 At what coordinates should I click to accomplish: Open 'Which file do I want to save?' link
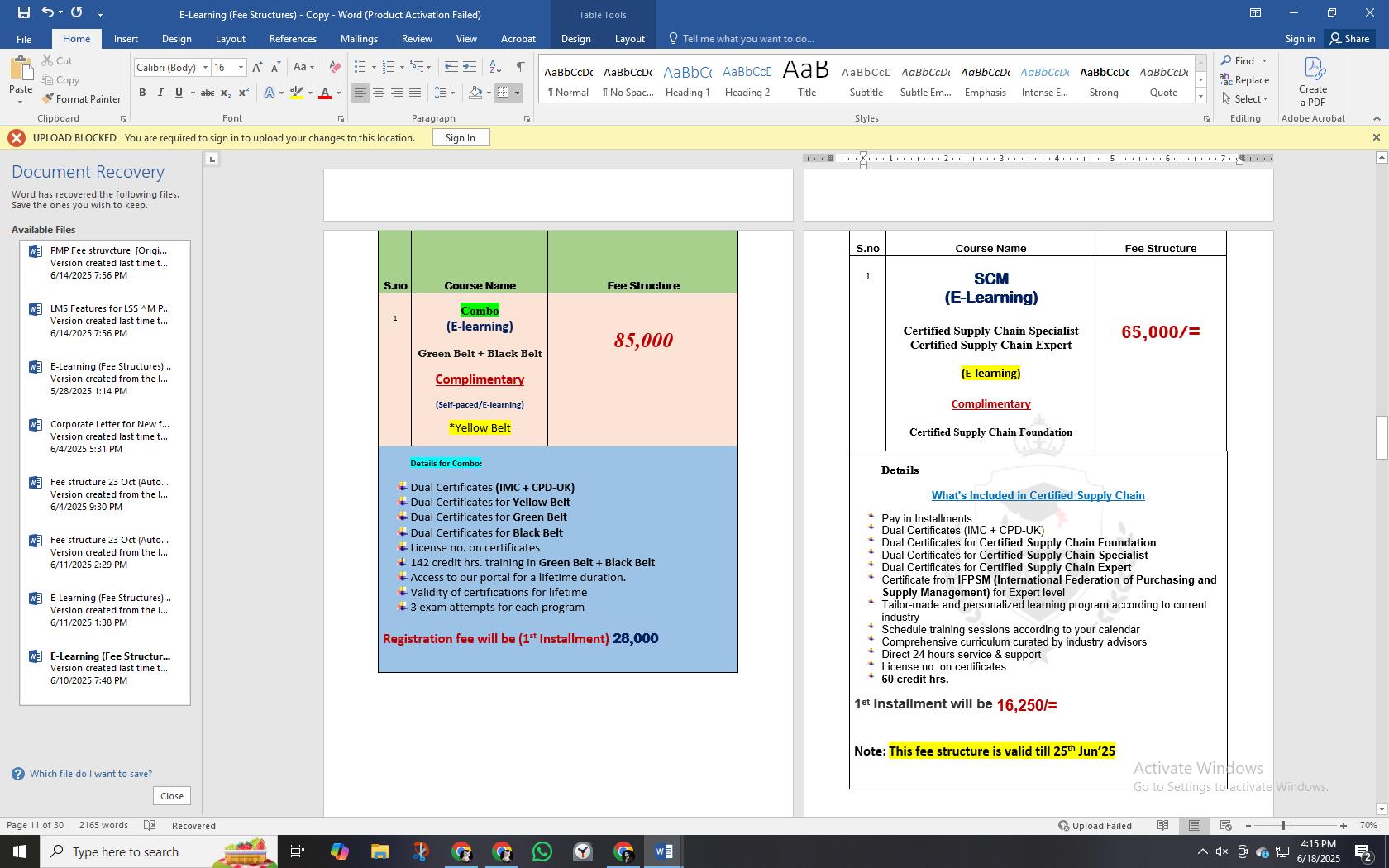pyautogui.click(x=91, y=774)
